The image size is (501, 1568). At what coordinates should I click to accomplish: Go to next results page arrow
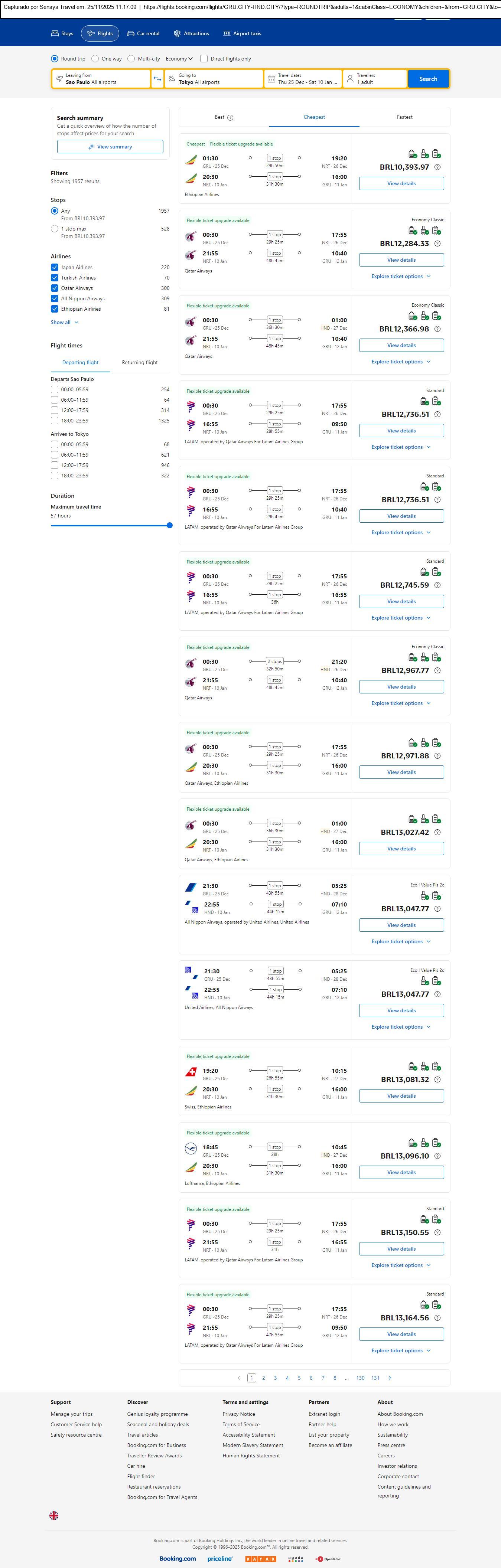(390, 1378)
